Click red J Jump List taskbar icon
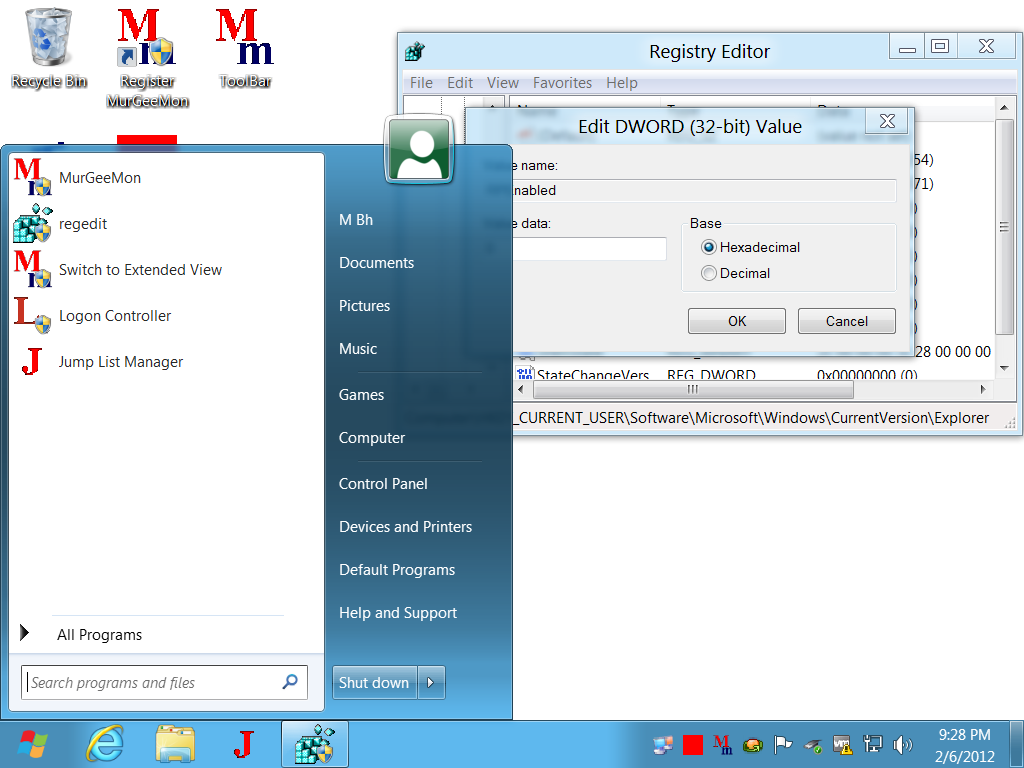Image resolution: width=1024 pixels, height=768 pixels. tap(244, 744)
